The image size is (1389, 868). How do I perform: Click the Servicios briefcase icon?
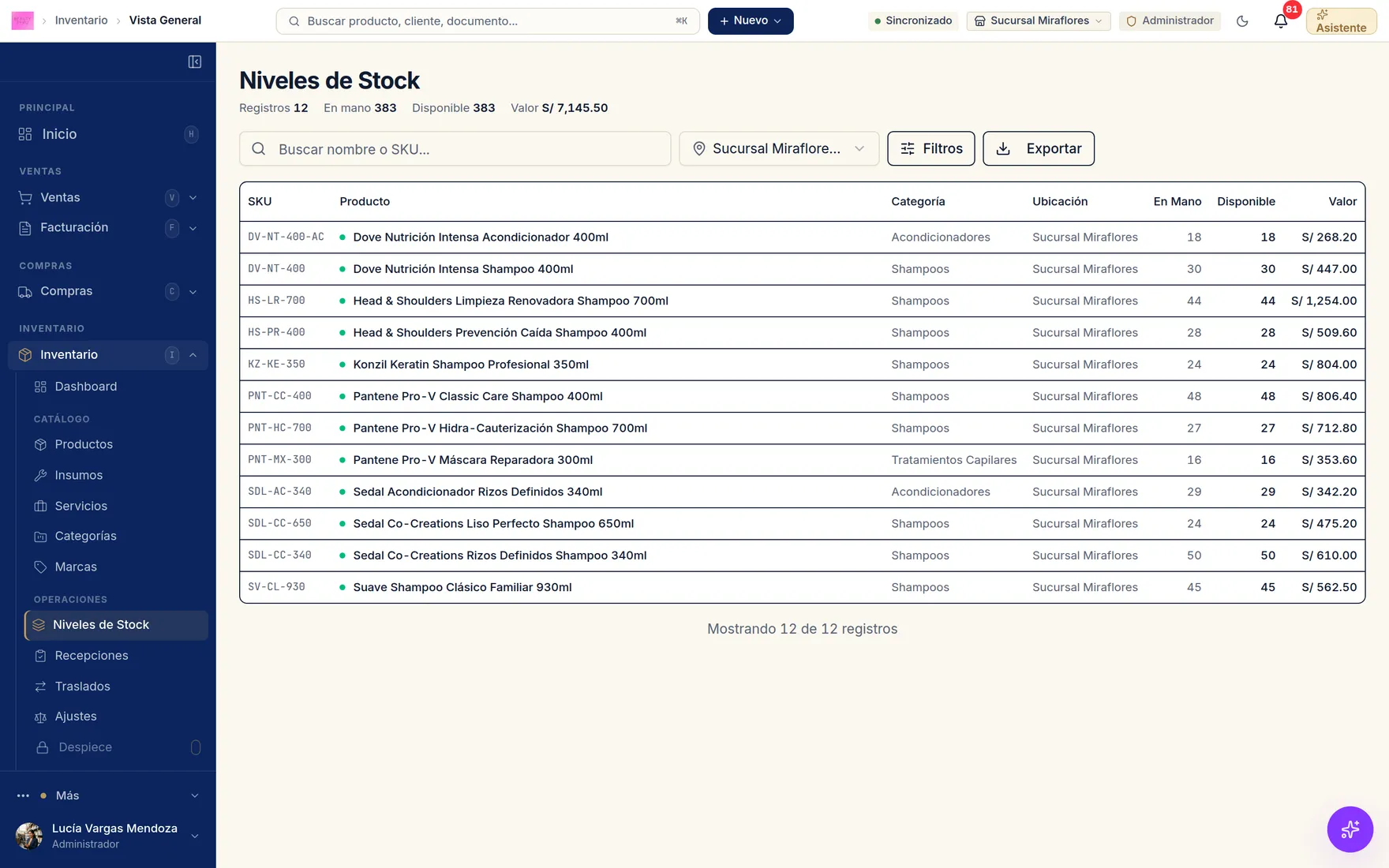[40, 507]
